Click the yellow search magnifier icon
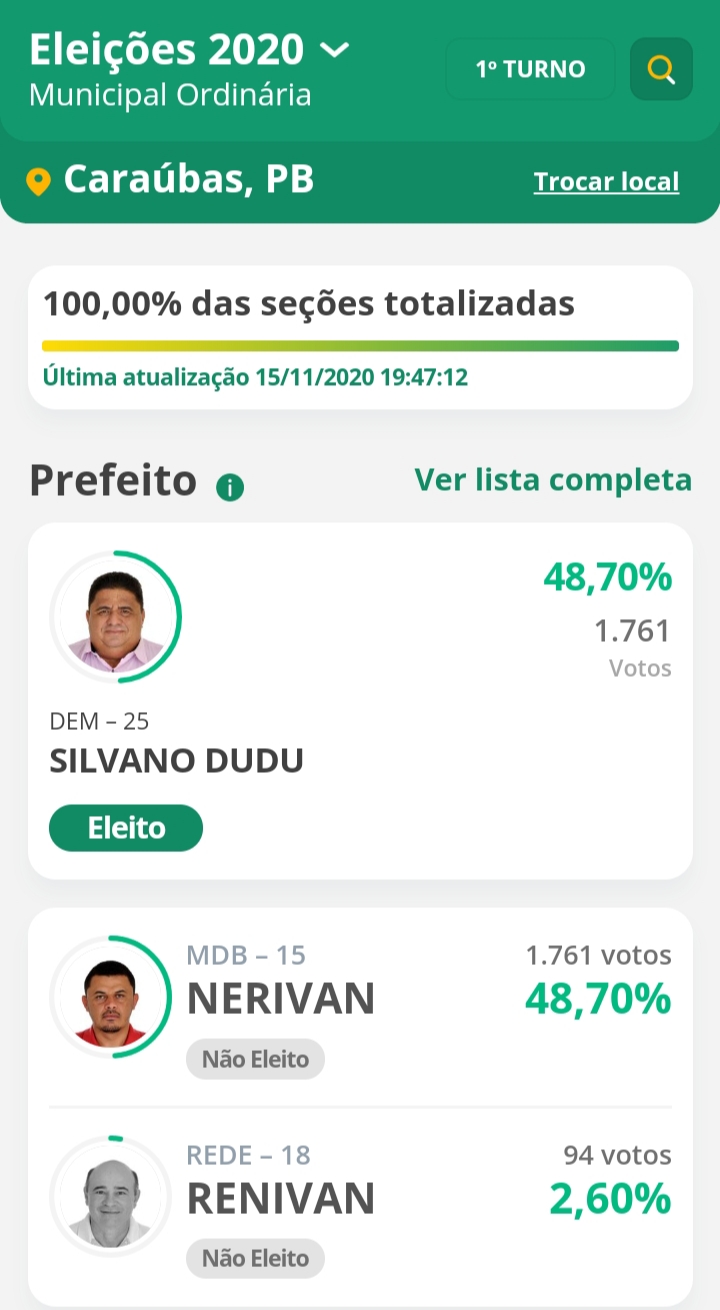Viewport: 720px width, 1310px height. coord(661,69)
